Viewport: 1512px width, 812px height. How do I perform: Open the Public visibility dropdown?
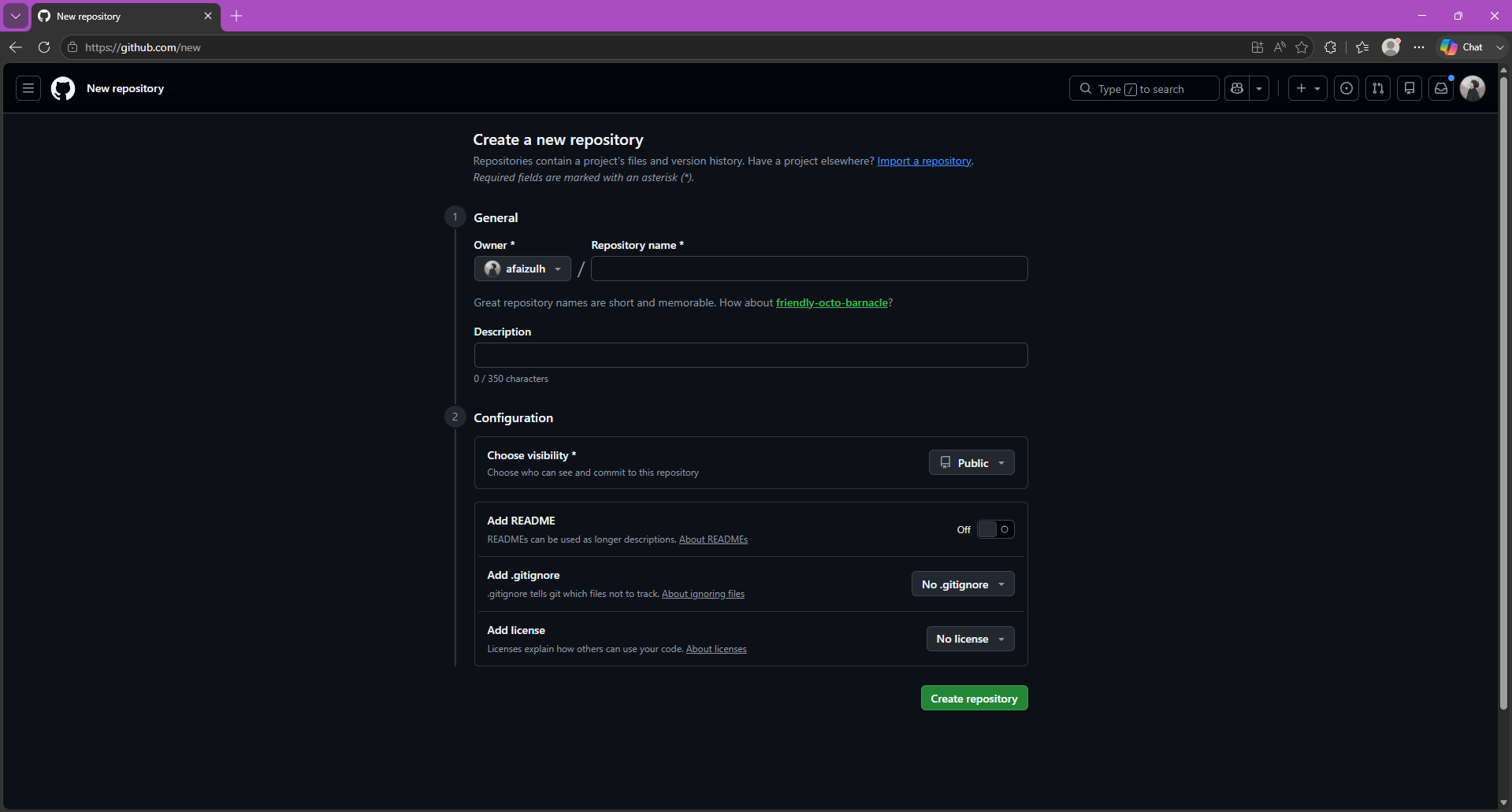(971, 462)
